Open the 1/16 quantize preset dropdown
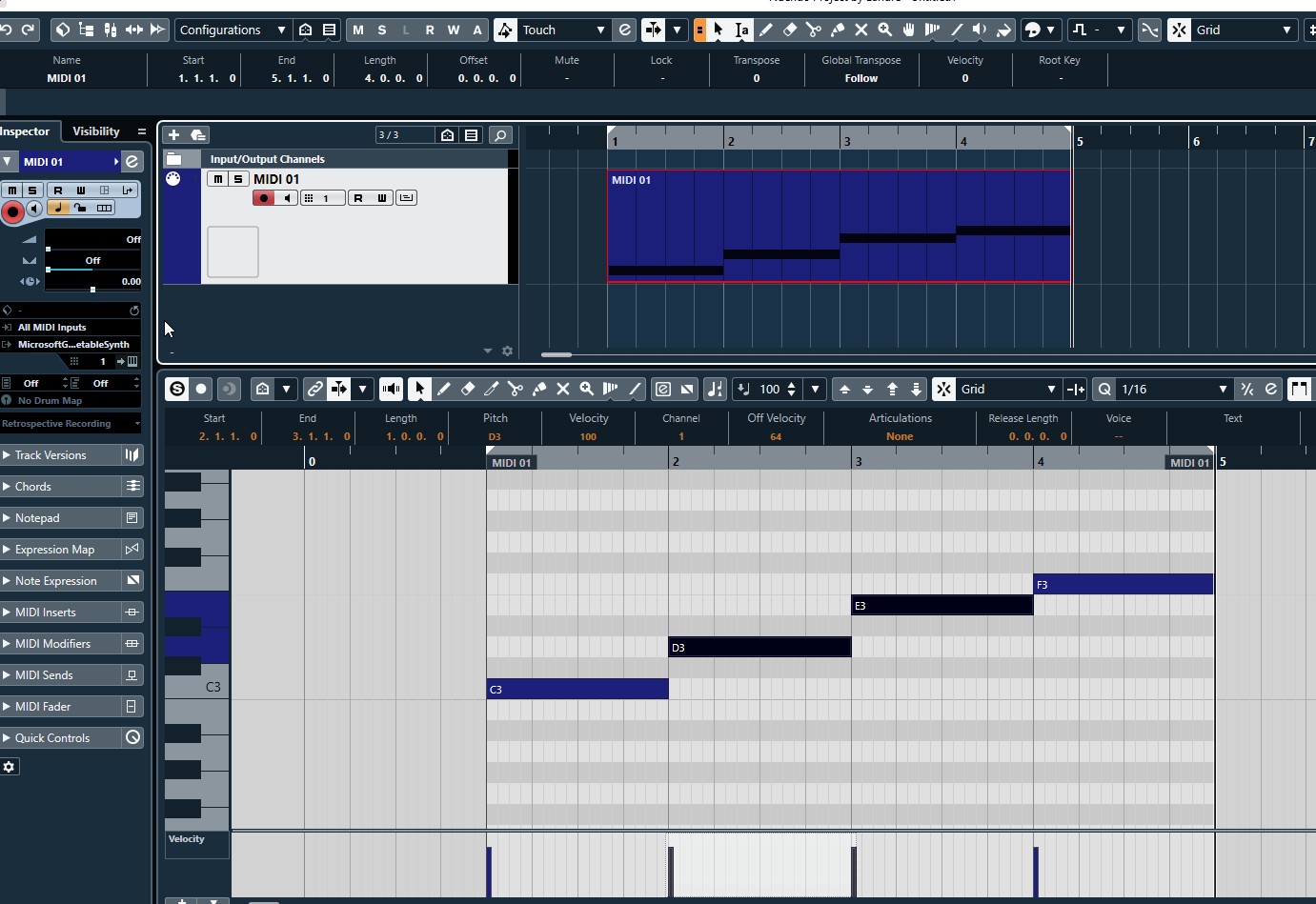 point(1174,389)
